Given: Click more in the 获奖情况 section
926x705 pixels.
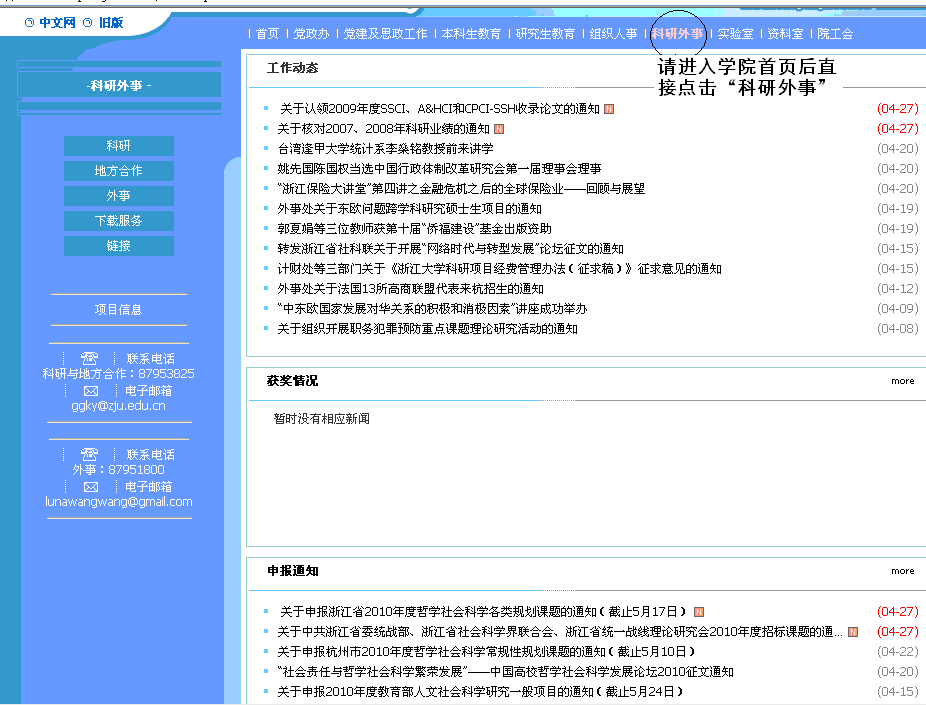Looking at the screenshot, I should [x=902, y=381].
